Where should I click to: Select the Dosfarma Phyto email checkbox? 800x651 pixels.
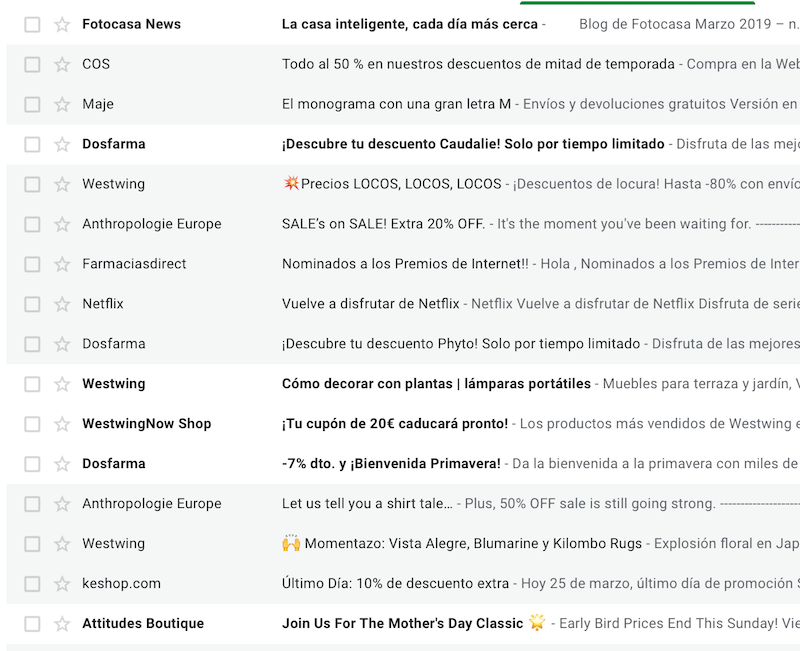32,344
